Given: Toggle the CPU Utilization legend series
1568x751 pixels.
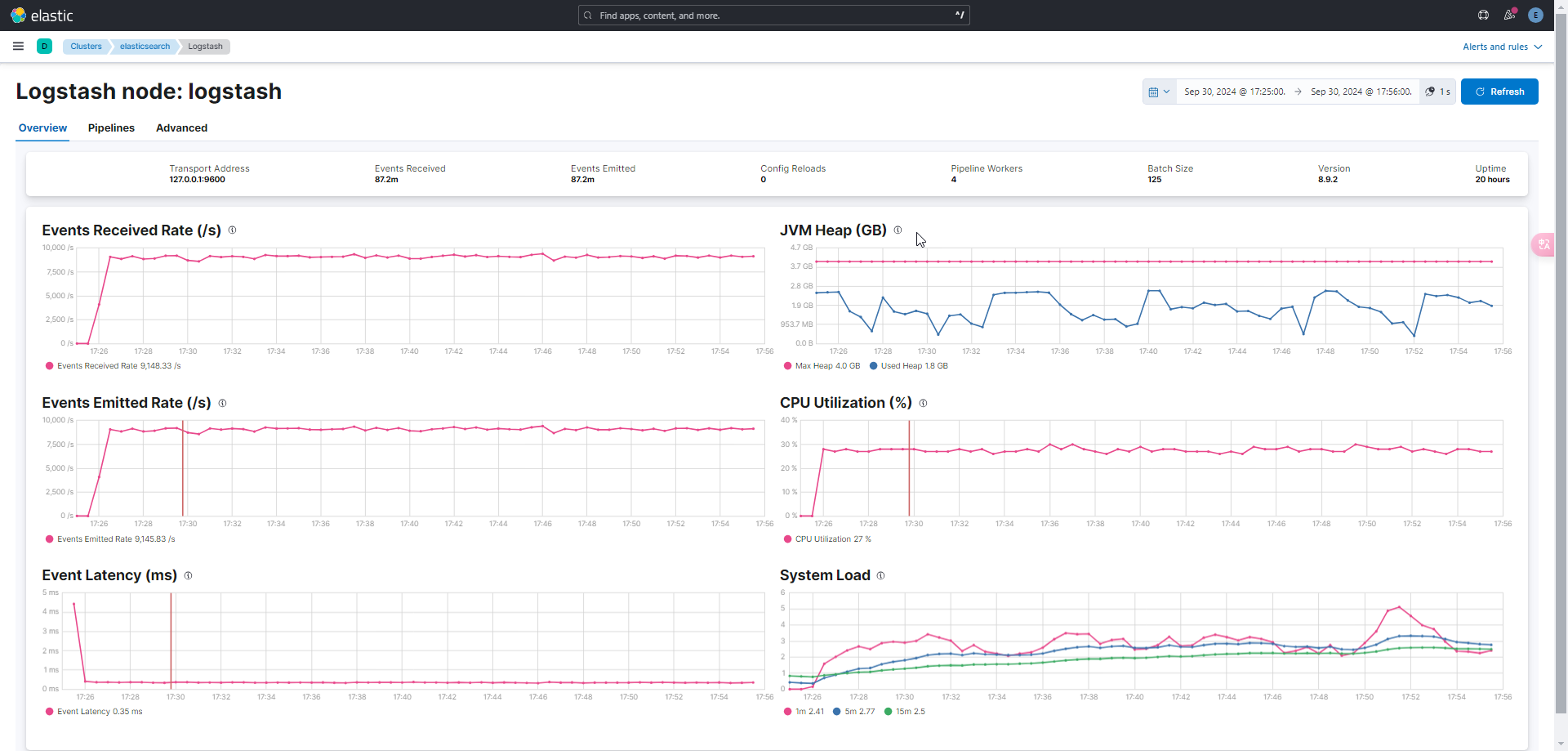Looking at the screenshot, I should (x=827, y=539).
